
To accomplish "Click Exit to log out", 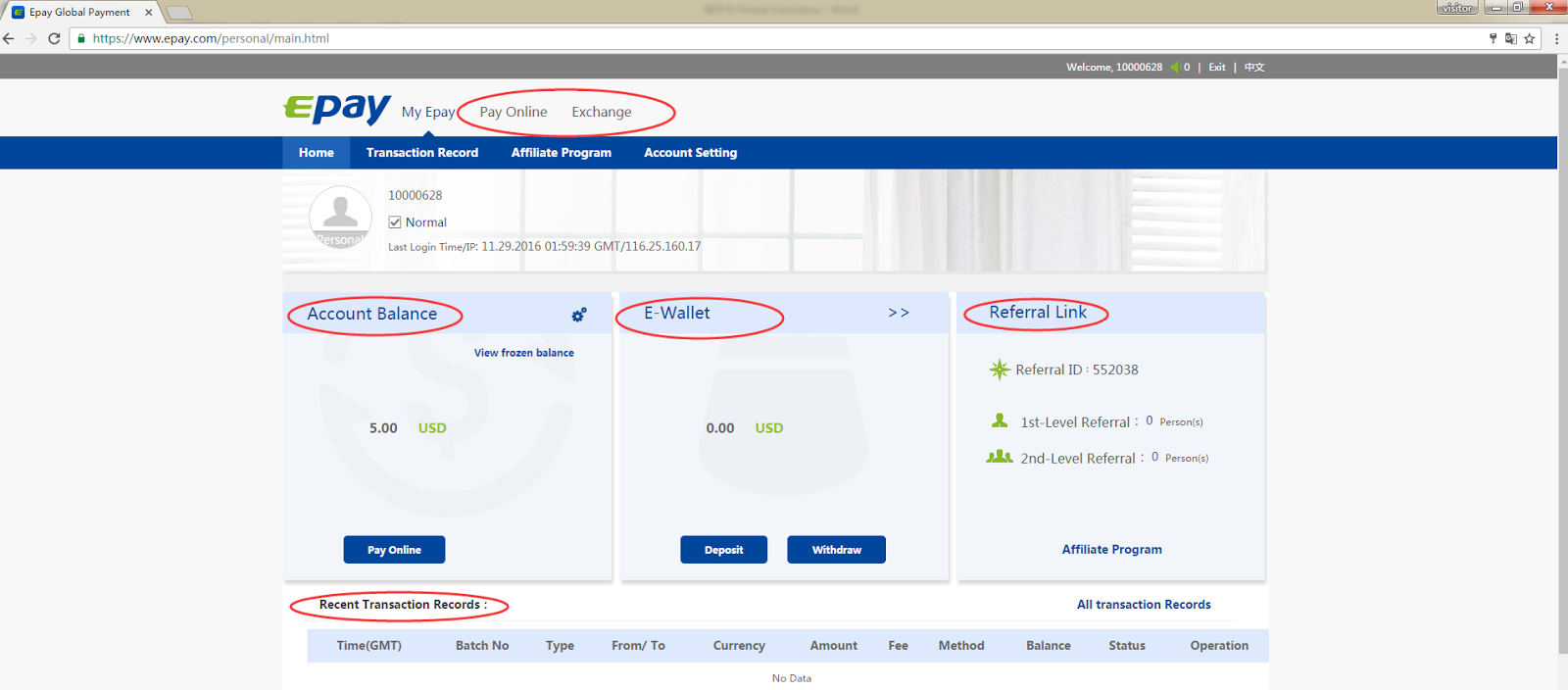I will pos(1217,68).
